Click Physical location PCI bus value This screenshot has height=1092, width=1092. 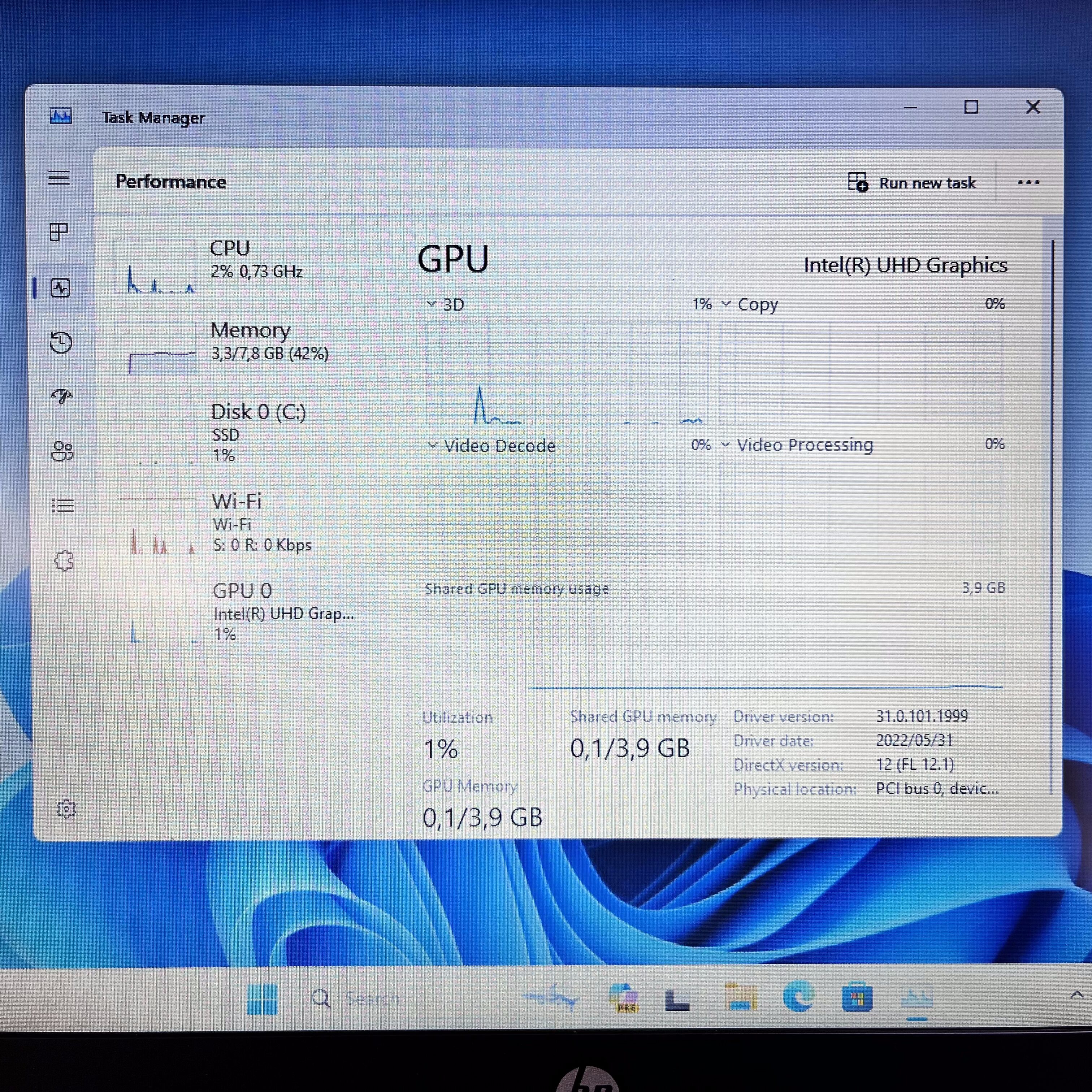click(x=937, y=788)
